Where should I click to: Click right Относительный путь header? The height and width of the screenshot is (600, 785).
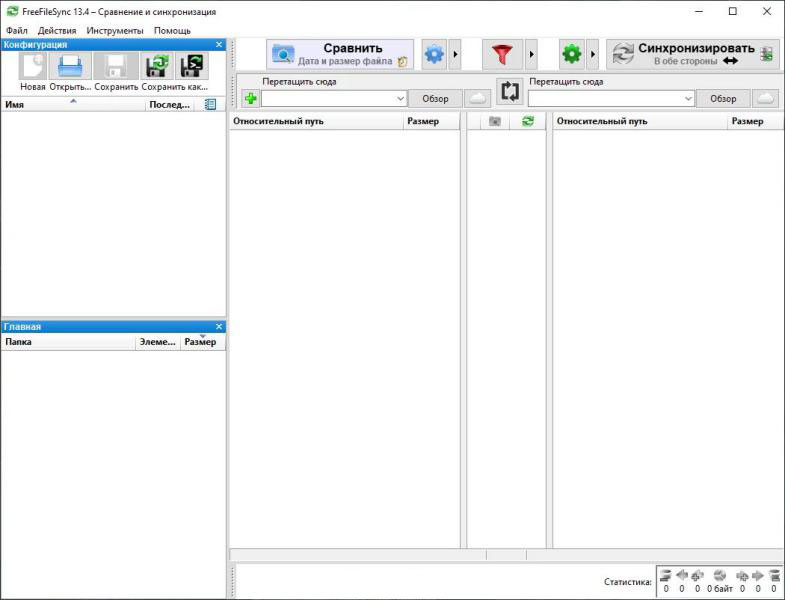(640, 121)
